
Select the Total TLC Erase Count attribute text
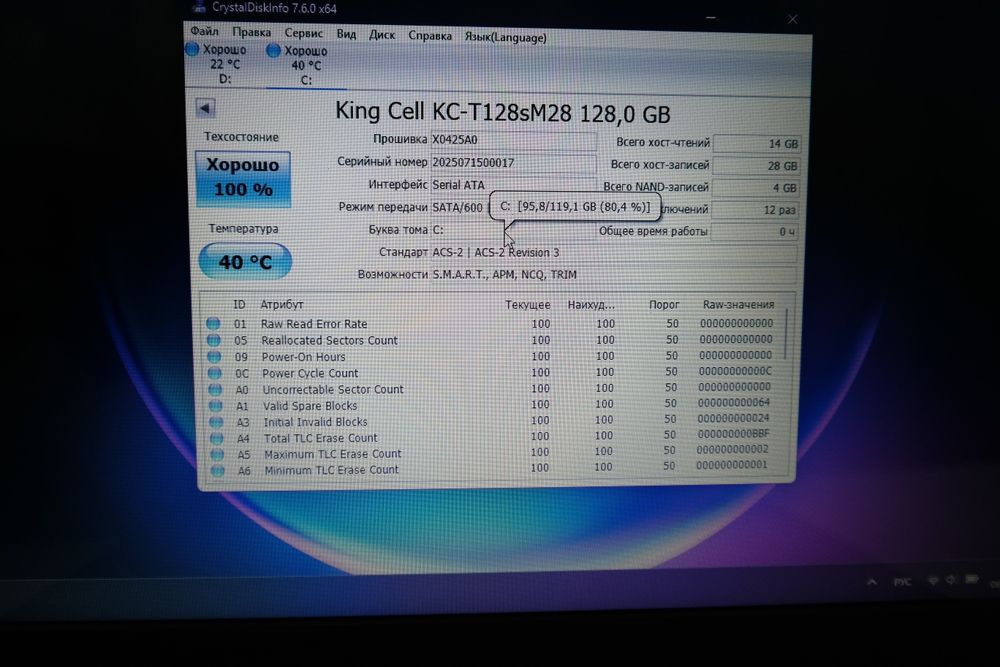(321, 439)
